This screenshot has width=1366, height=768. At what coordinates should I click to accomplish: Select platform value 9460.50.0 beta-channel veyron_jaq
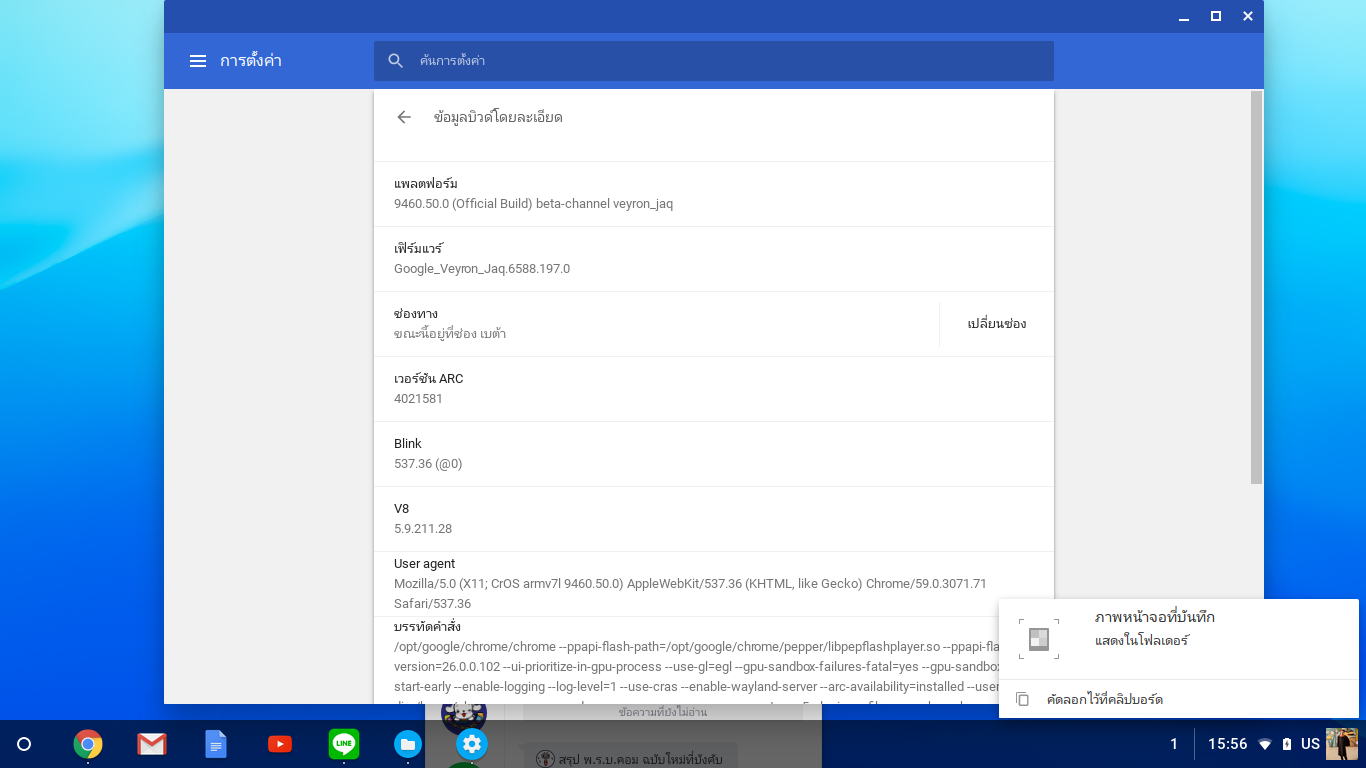[x=533, y=204]
